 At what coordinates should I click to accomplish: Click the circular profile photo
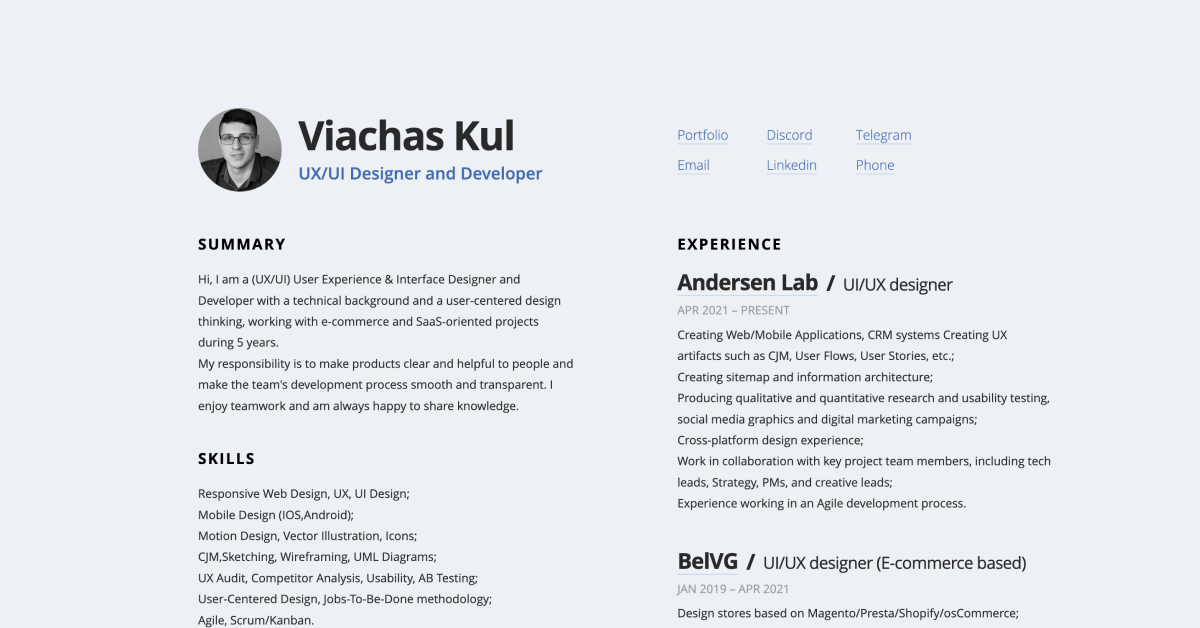click(x=240, y=150)
